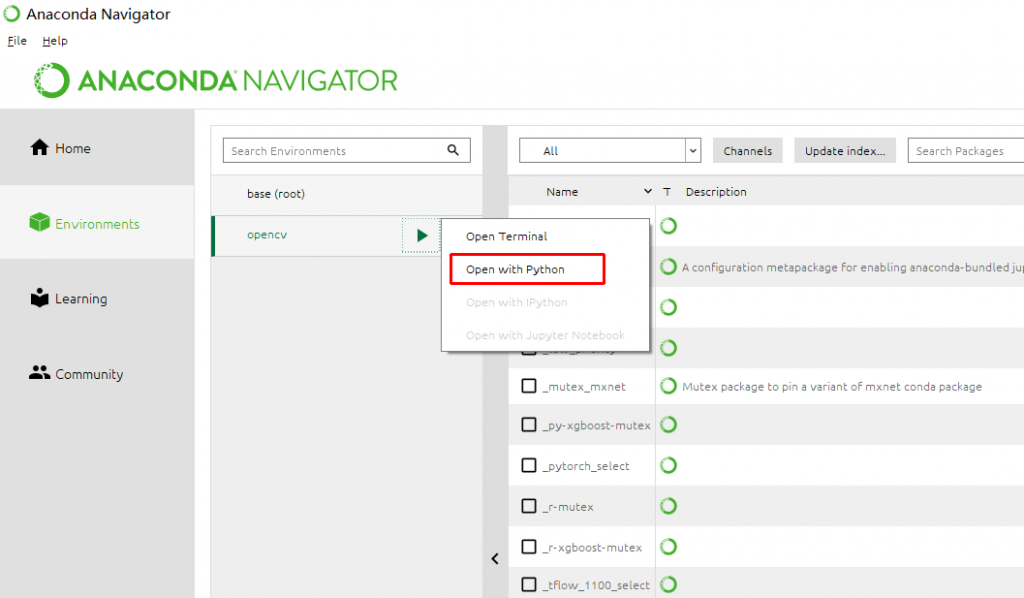Click the search magnifier in Search Environments
The height and width of the screenshot is (598, 1024).
[x=453, y=151]
